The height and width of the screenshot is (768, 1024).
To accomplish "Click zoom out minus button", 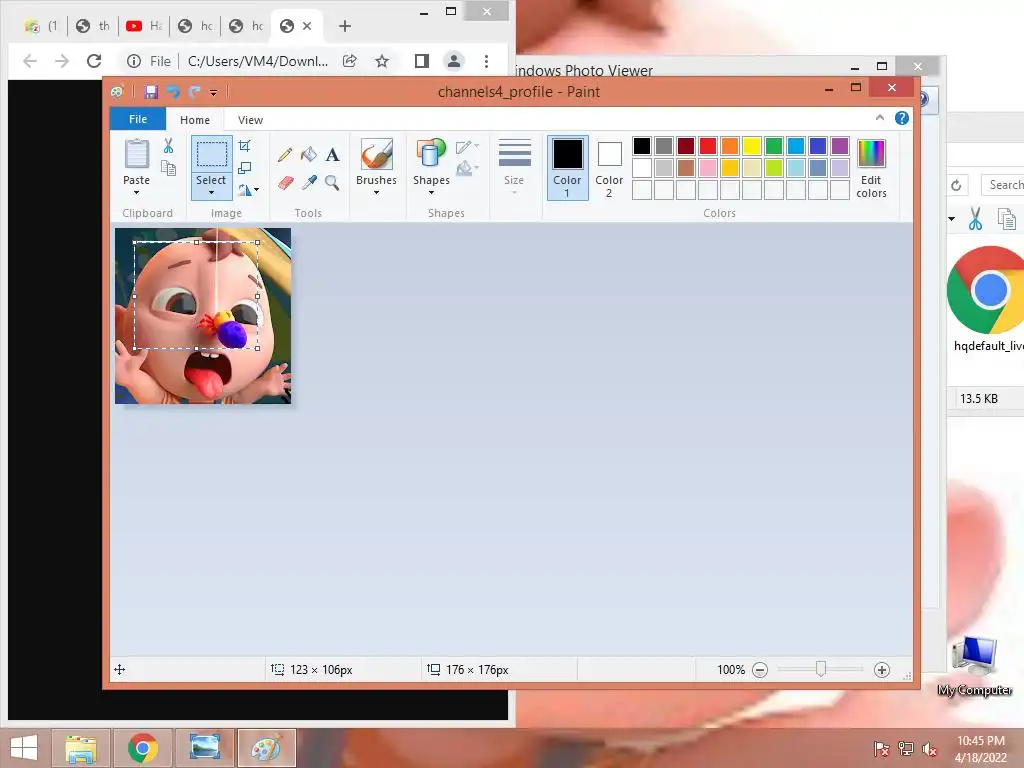I will pyautogui.click(x=760, y=670).
